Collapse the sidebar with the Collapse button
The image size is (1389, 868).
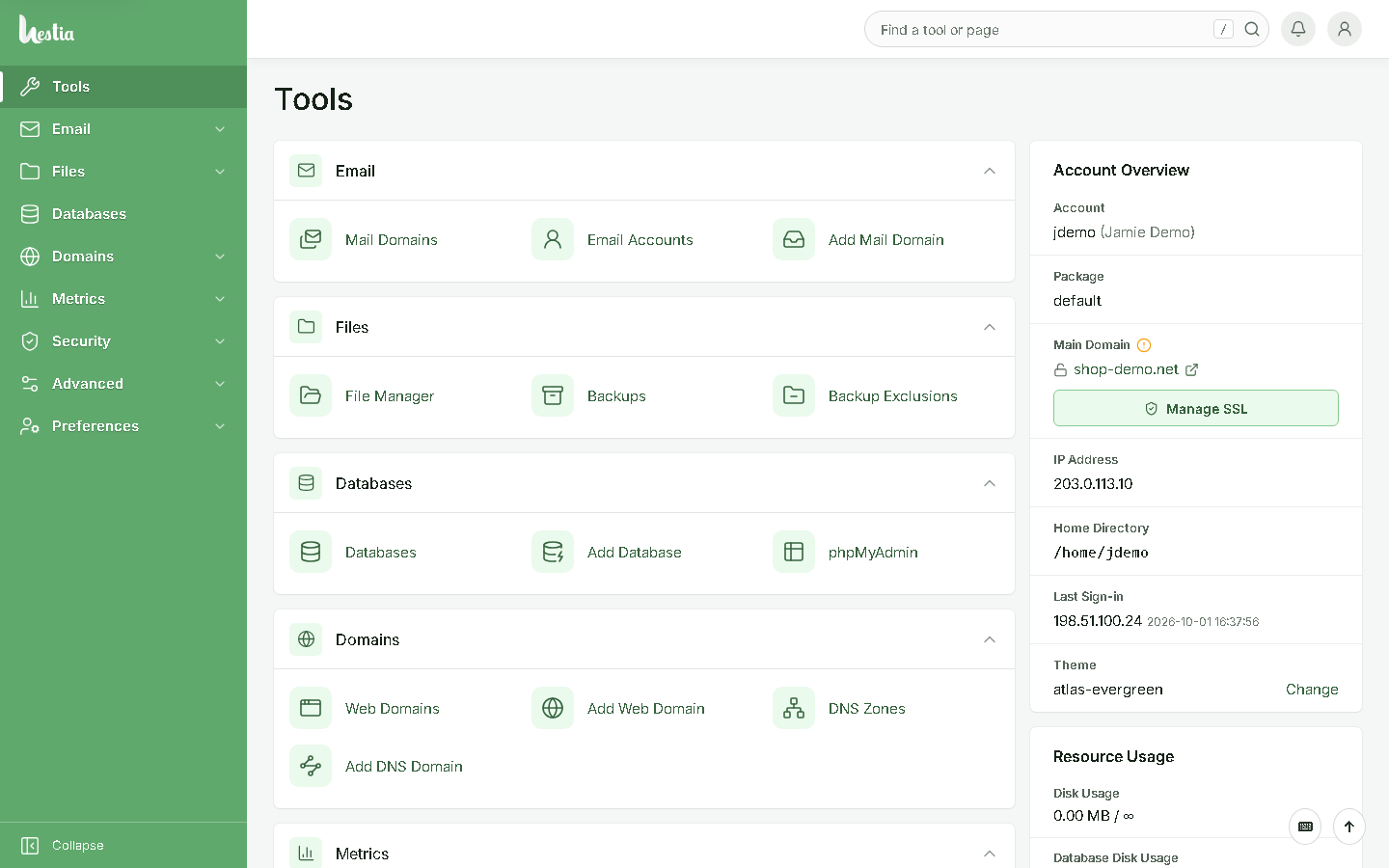pyautogui.click(x=123, y=846)
